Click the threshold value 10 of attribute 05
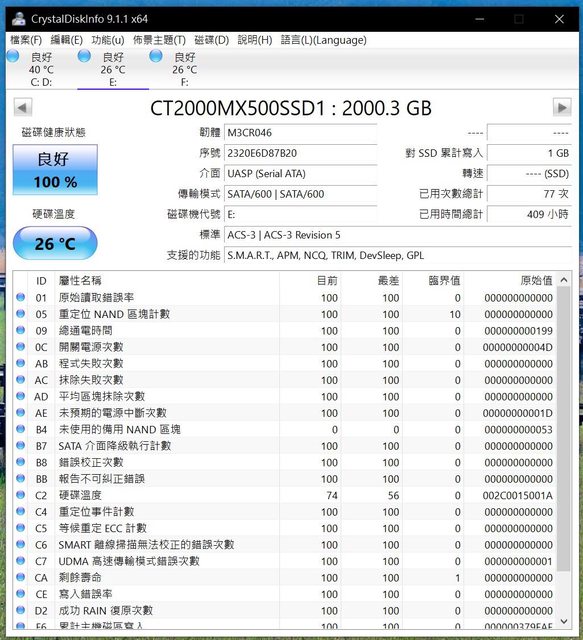The height and width of the screenshot is (640, 583). tap(455, 314)
